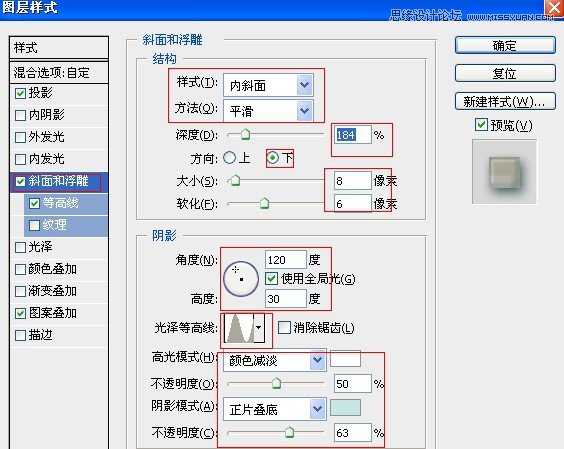Click the soften field showing 6
The width and height of the screenshot is (564, 449).
click(352, 204)
